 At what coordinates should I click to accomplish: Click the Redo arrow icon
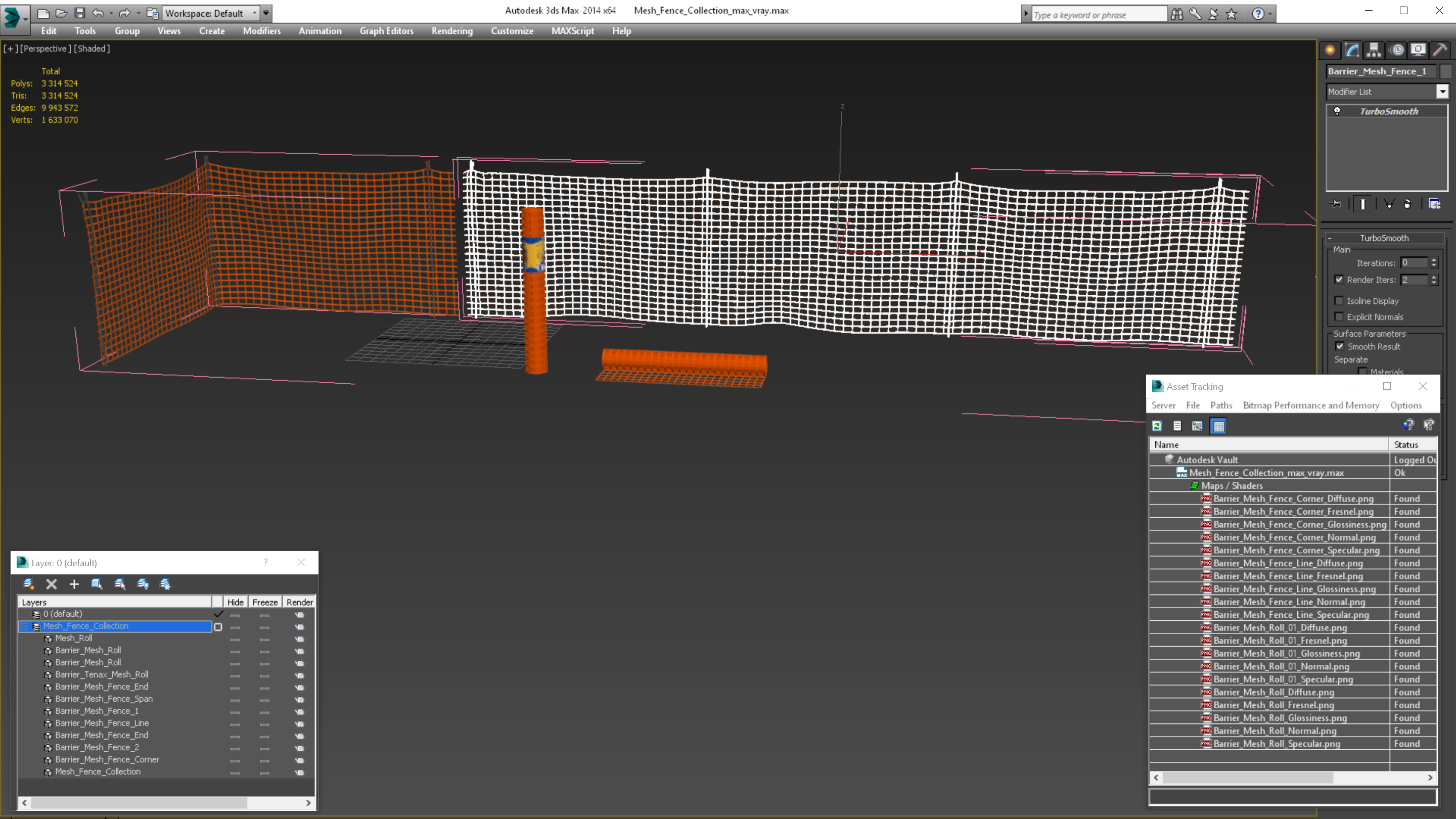pos(124,13)
